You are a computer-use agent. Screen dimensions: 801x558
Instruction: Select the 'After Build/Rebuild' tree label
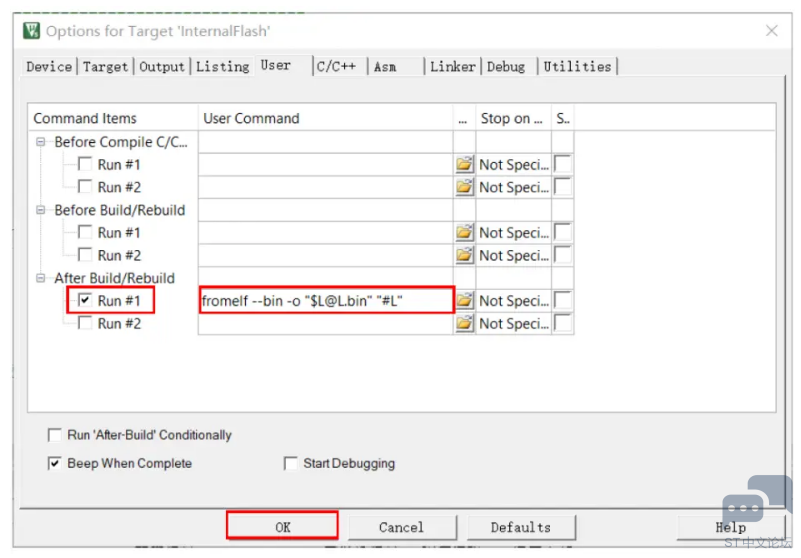click(114, 278)
